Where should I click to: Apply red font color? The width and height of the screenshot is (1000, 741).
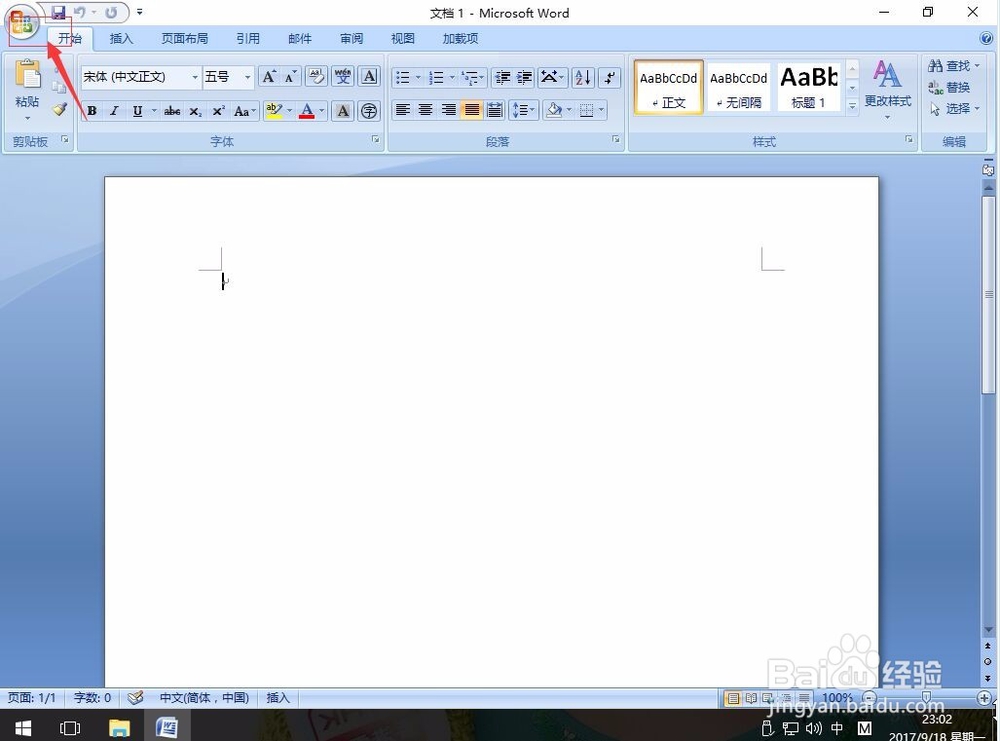point(307,111)
